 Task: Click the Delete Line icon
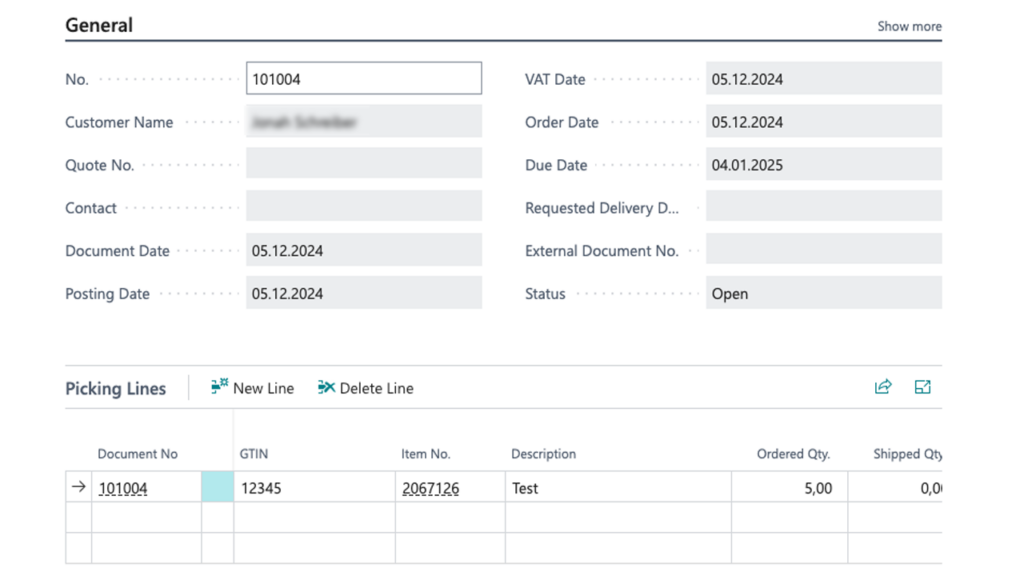(326, 387)
